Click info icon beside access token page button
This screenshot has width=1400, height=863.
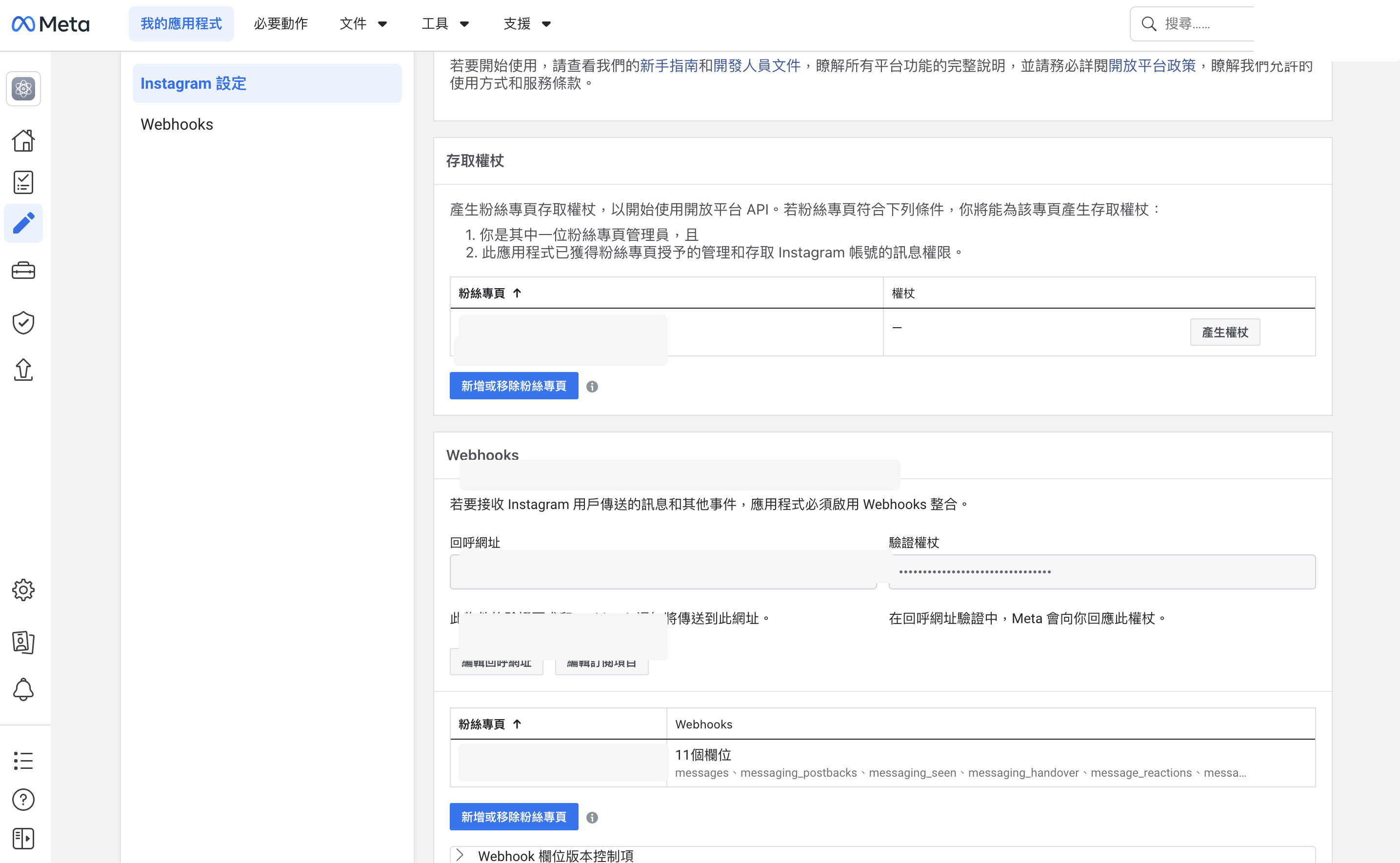point(592,387)
